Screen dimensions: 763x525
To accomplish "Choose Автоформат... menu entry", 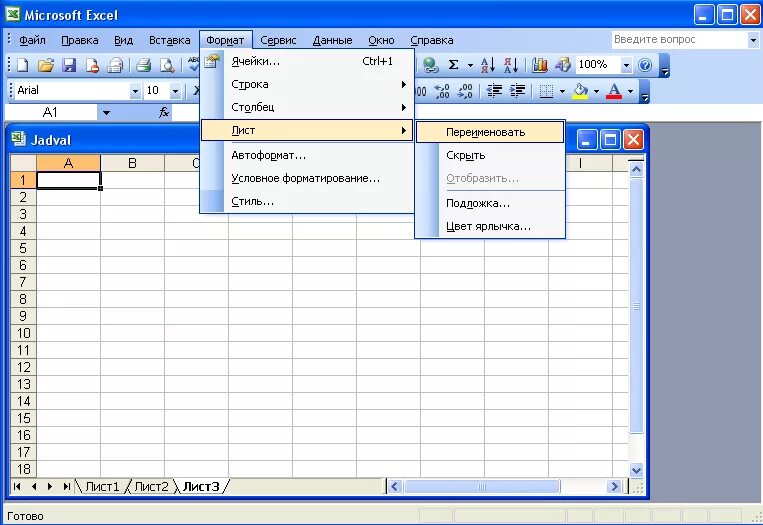I will (x=307, y=156).
